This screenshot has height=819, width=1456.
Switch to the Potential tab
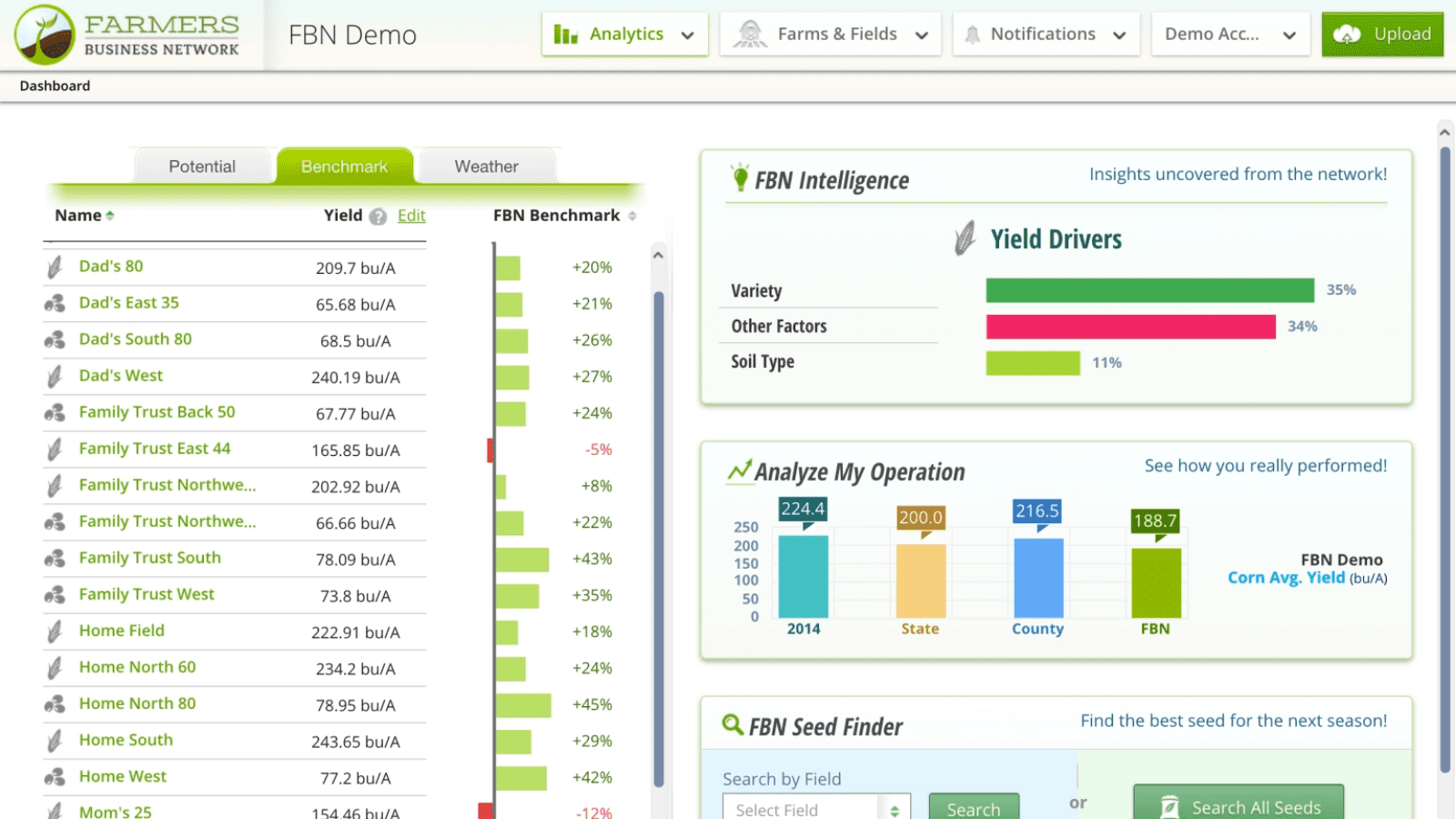click(x=202, y=167)
